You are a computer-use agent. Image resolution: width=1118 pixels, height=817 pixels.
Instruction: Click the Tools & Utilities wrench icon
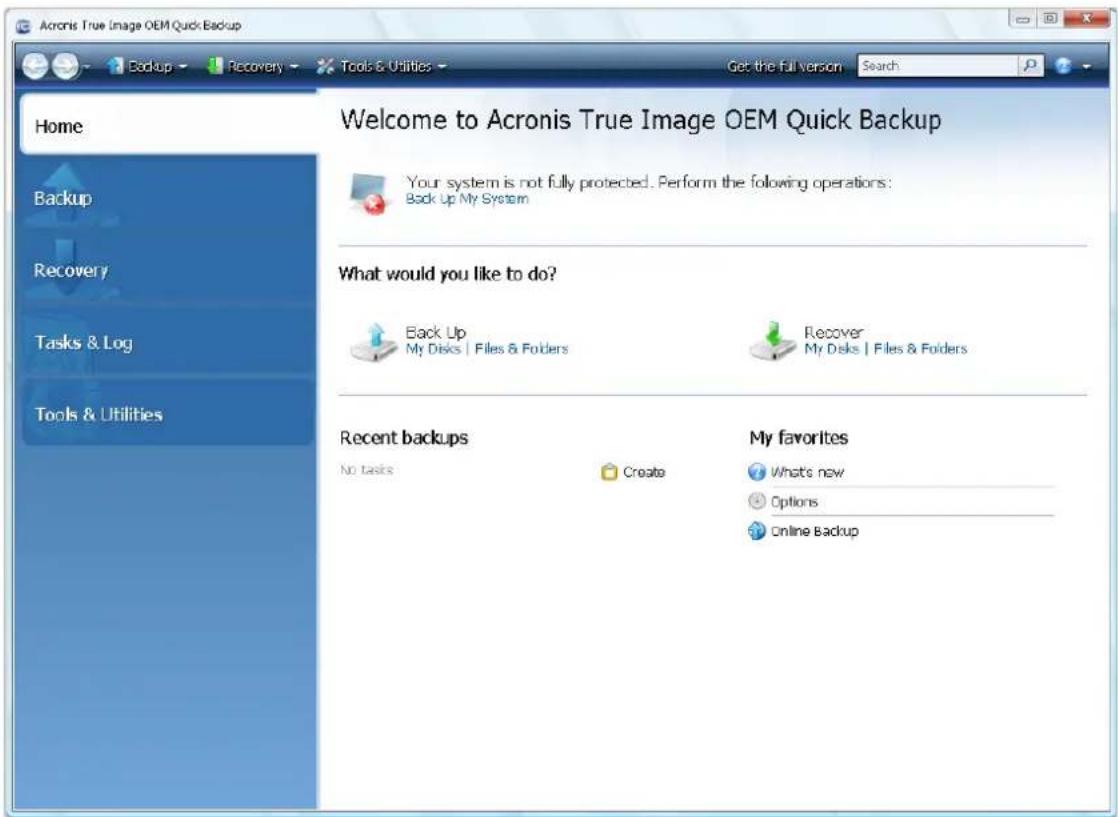[325, 66]
